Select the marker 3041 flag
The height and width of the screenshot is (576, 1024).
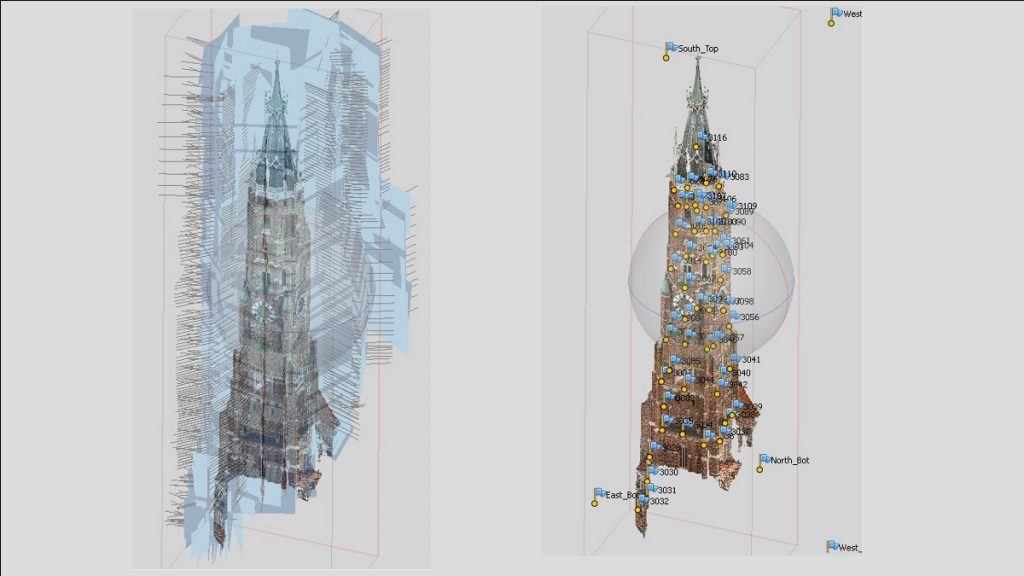pos(736,359)
